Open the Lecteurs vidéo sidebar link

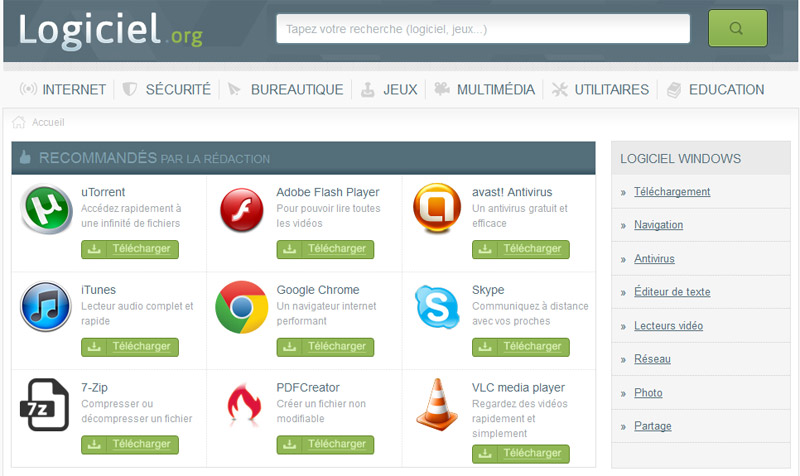pyautogui.click(x=668, y=325)
